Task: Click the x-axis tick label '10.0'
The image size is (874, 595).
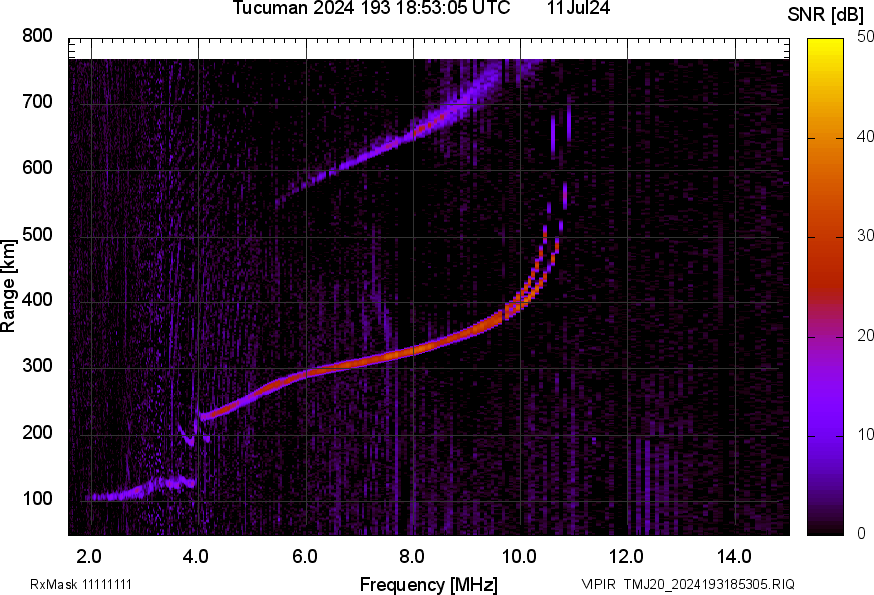Action: tap(519, 557)
